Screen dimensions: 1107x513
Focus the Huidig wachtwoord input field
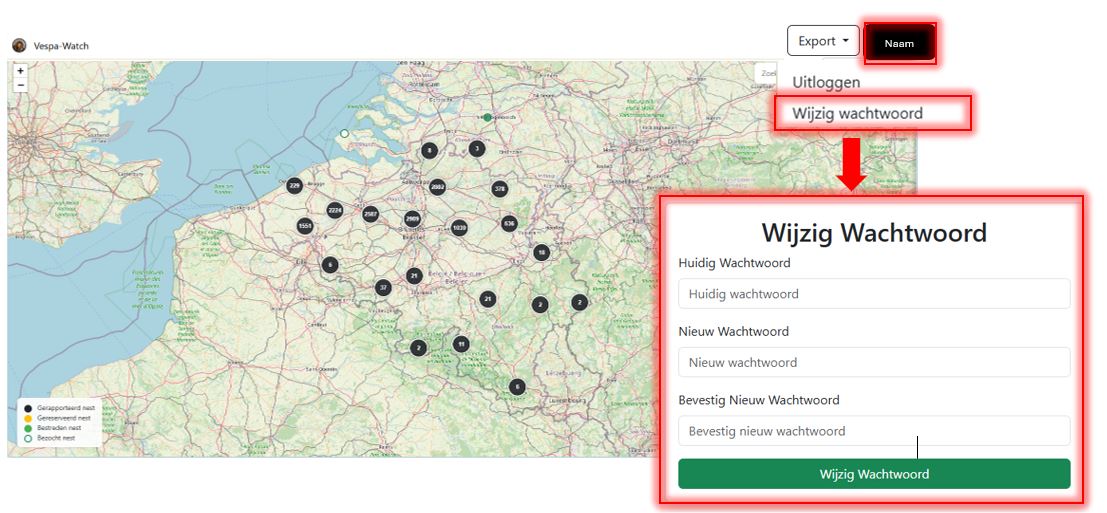tap(873, 294)
